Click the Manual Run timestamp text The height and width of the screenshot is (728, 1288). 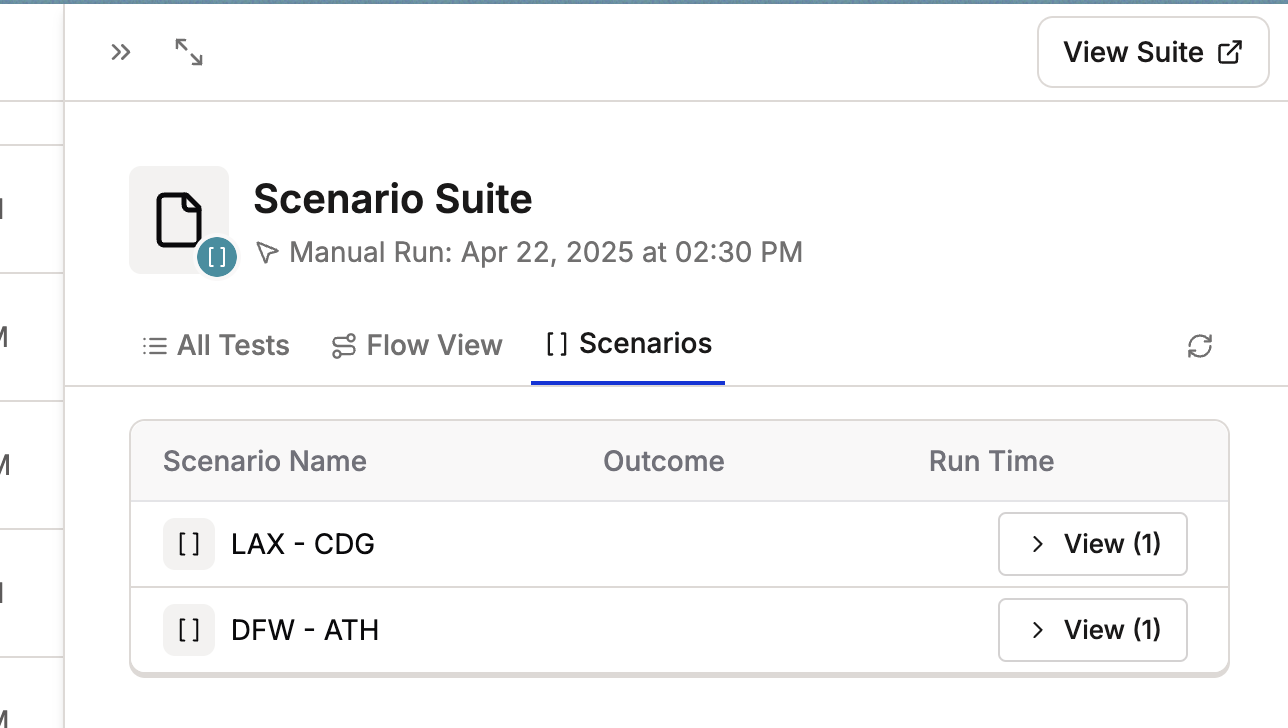coord(546,252)
